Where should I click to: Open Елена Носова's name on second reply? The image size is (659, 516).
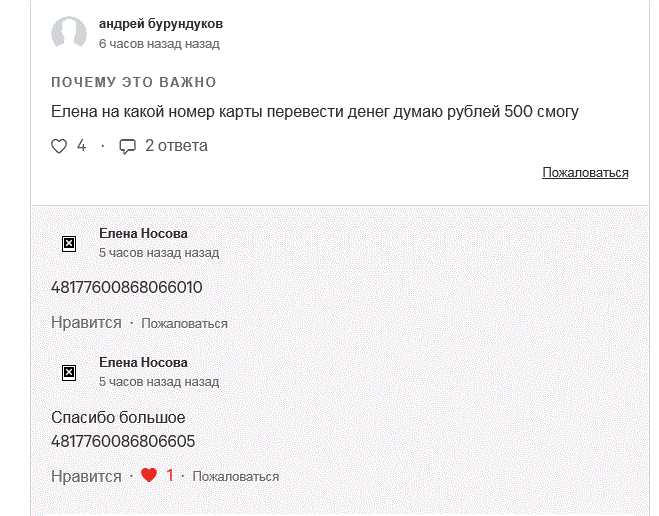pos(143,362)
